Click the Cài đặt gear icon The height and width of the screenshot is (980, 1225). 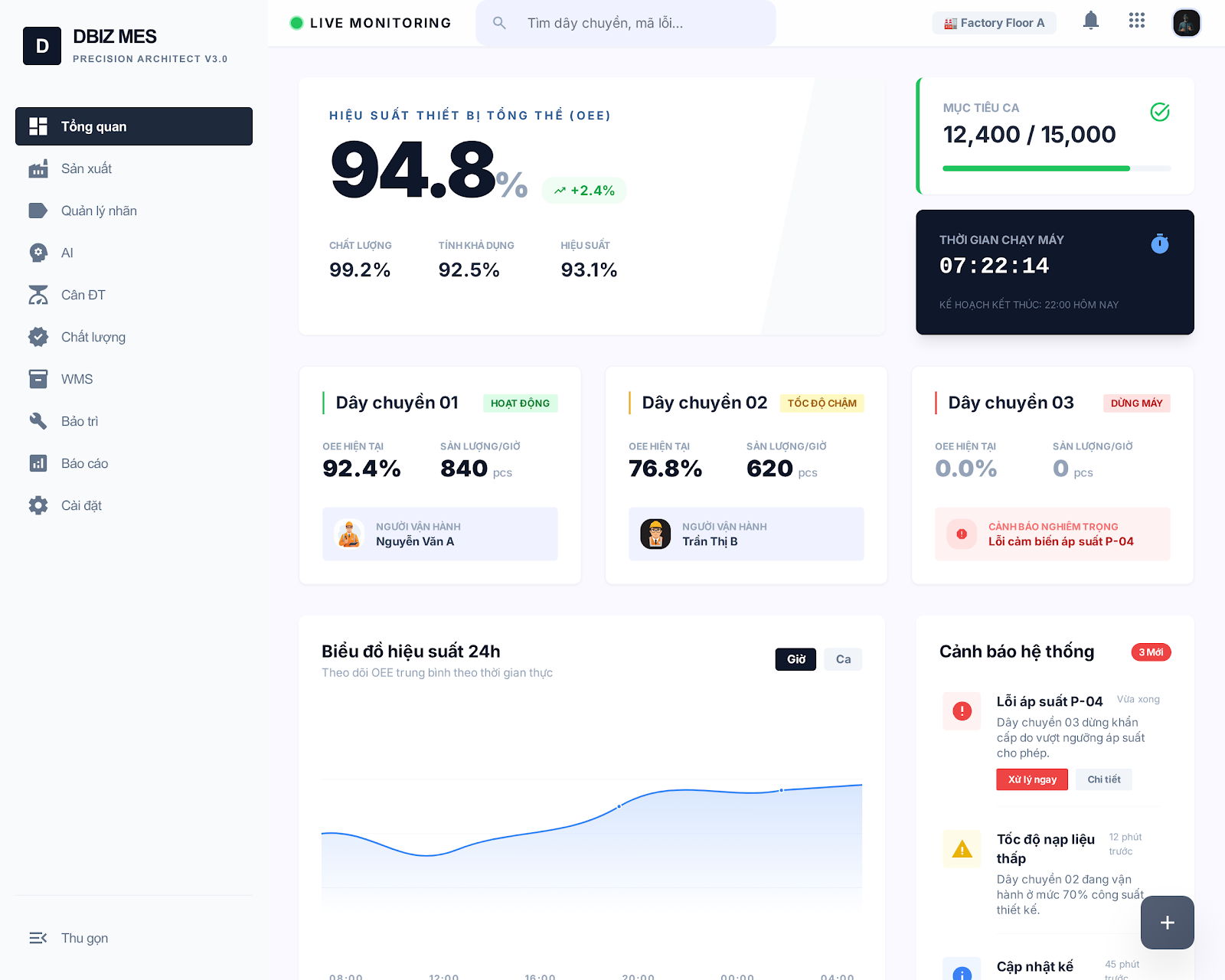pos(38,505)
